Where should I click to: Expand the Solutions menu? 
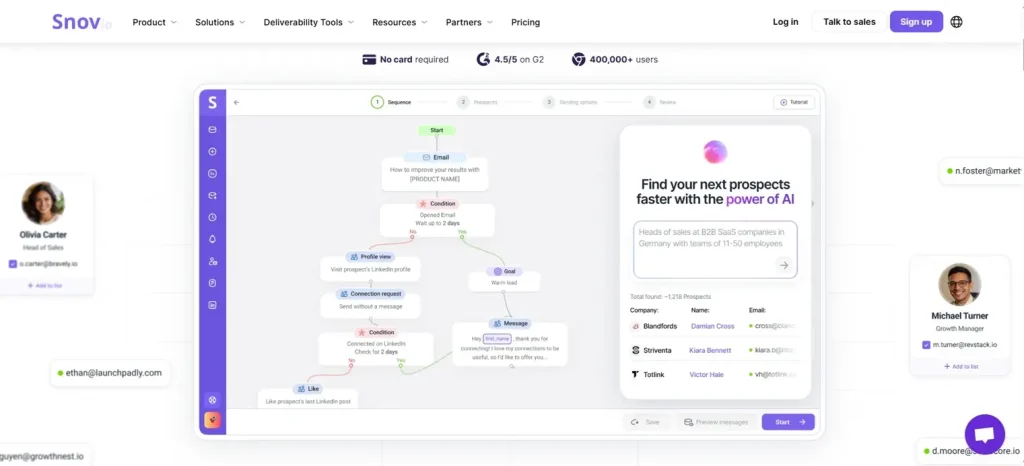220,22
